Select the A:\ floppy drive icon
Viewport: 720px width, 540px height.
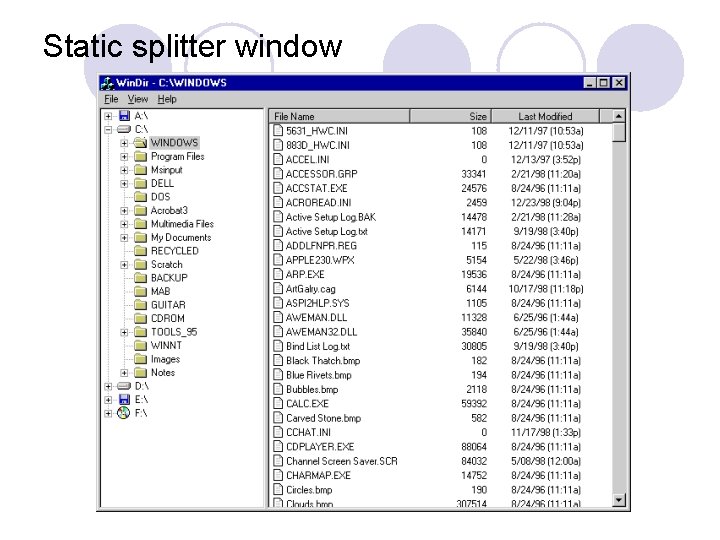[x=124, y=116]
